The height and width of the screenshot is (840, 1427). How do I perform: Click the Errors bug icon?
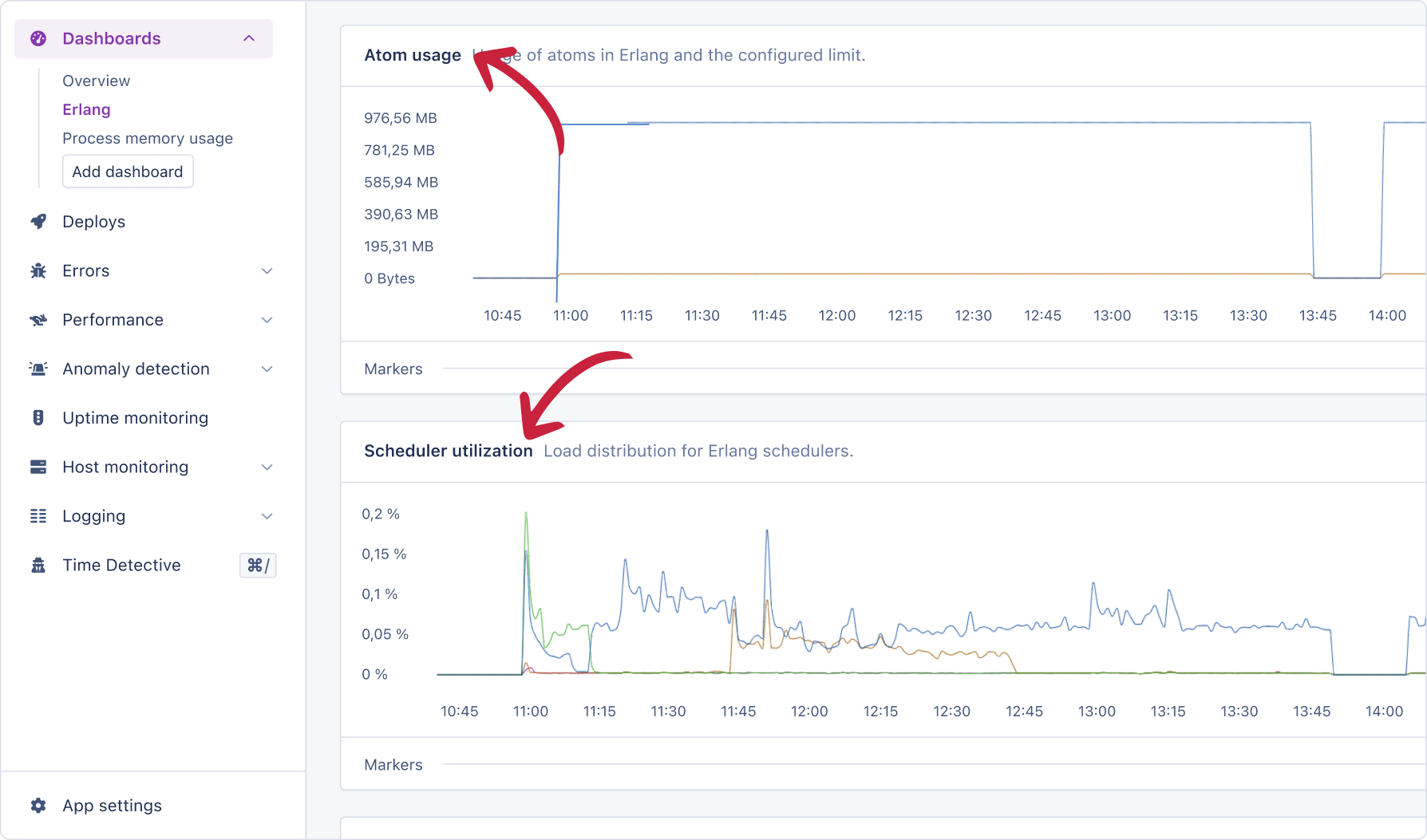[38, 271]
